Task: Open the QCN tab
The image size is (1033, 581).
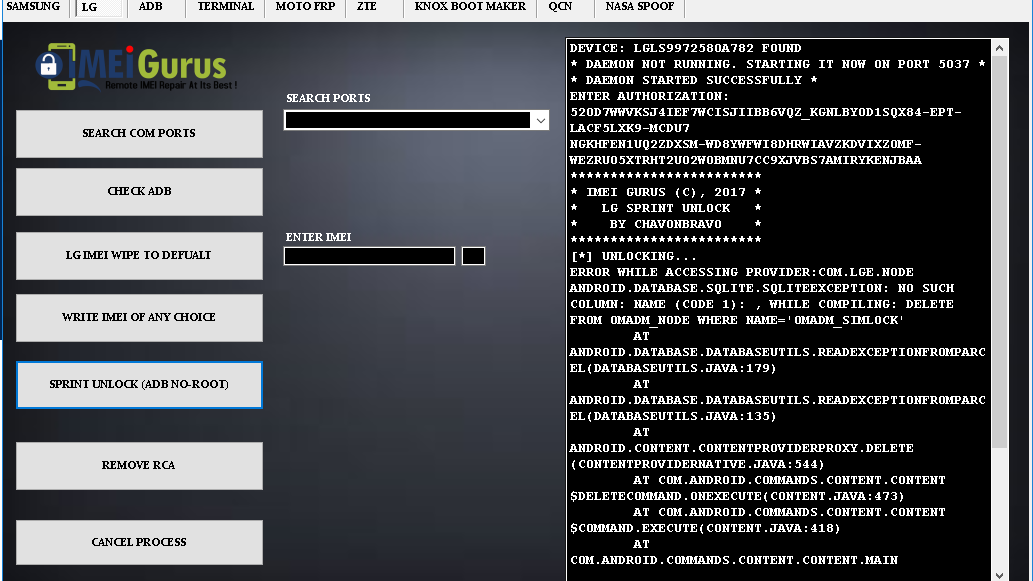Action: pos(560,7)
